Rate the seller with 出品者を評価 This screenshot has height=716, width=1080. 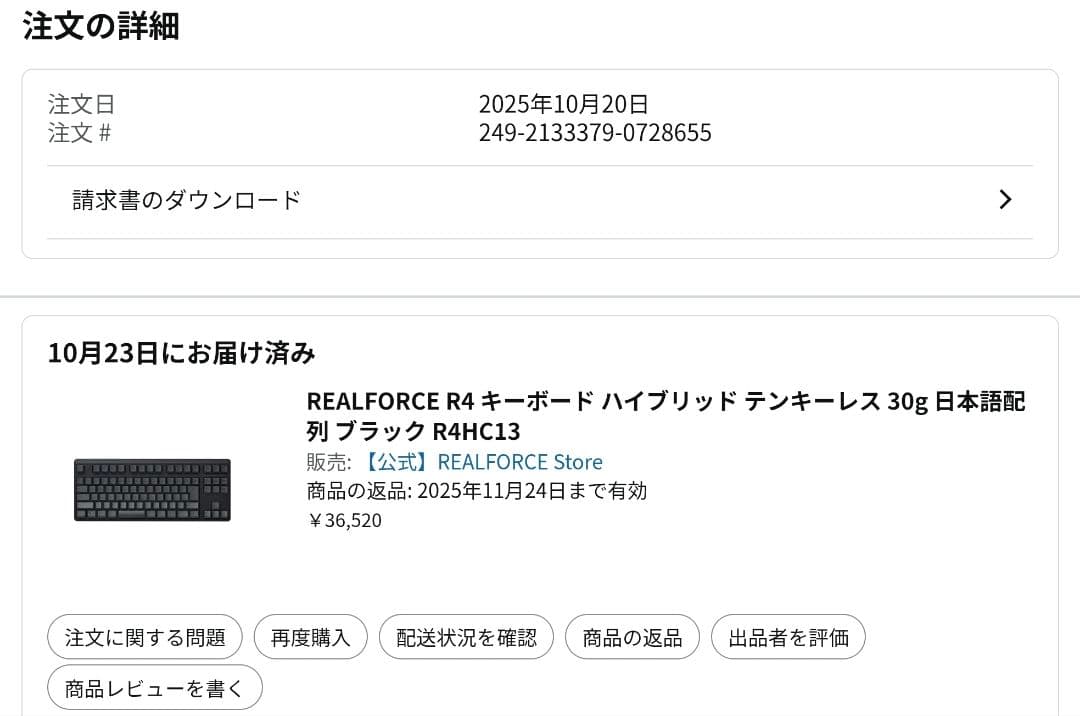pyautogui.click(x=788, y=636)
